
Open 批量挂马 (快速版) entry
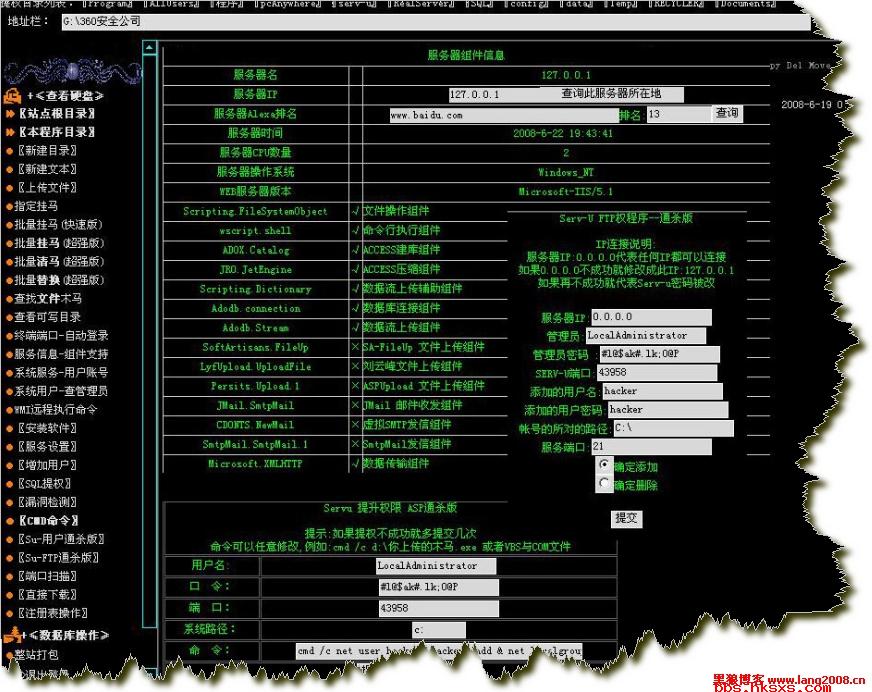pos(58,224)
